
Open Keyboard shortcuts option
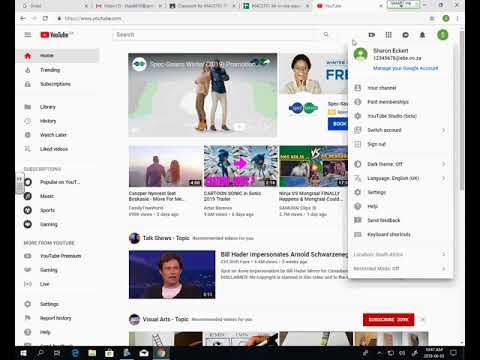pyautogui.click(x=400, y=234)
